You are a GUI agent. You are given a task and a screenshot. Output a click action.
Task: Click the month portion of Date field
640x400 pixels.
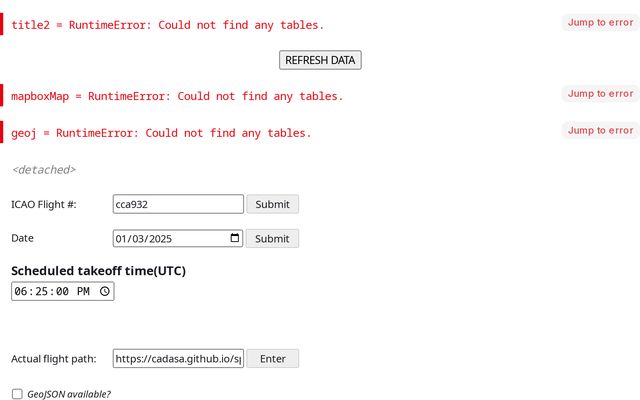tap(120, 238)
